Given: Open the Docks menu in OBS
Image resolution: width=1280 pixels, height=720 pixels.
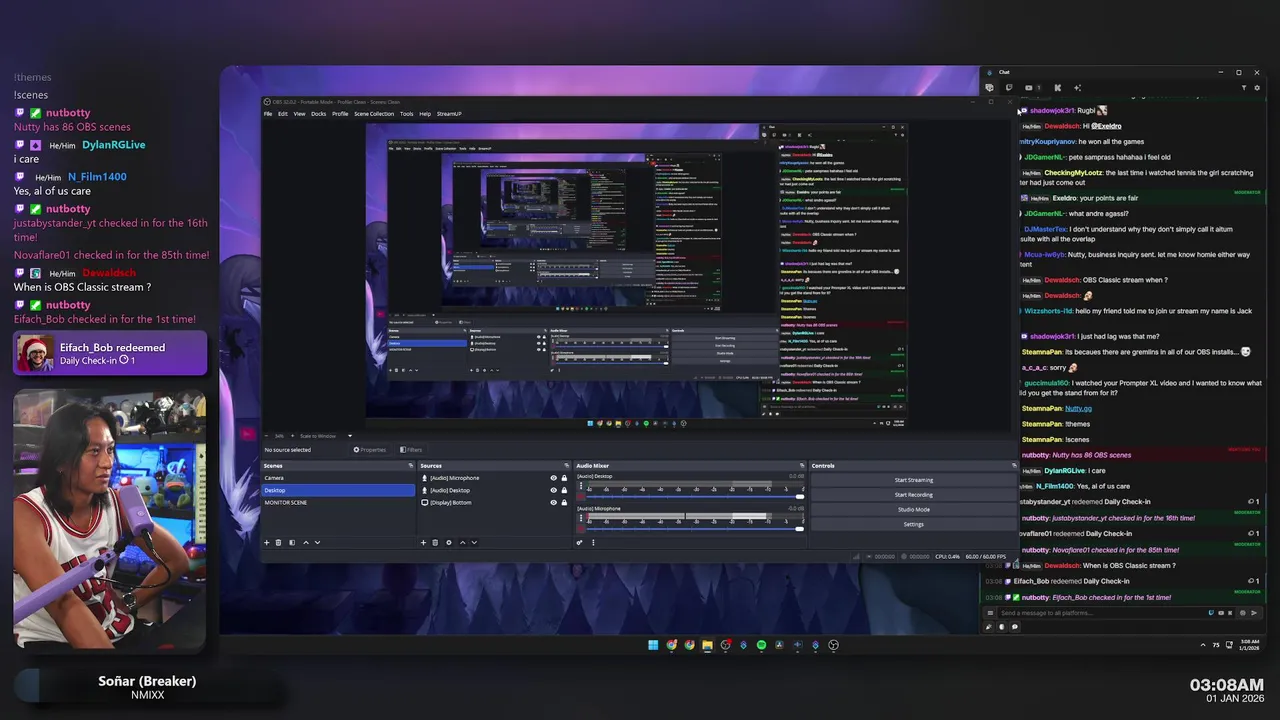Looking at the screenshot, I should tap(319, 114).
